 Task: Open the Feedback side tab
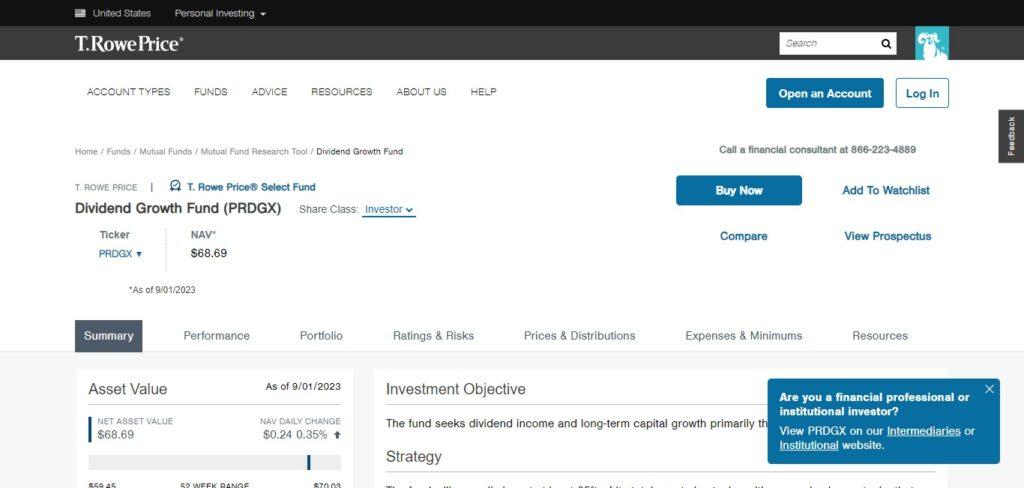pos(1011,136)
